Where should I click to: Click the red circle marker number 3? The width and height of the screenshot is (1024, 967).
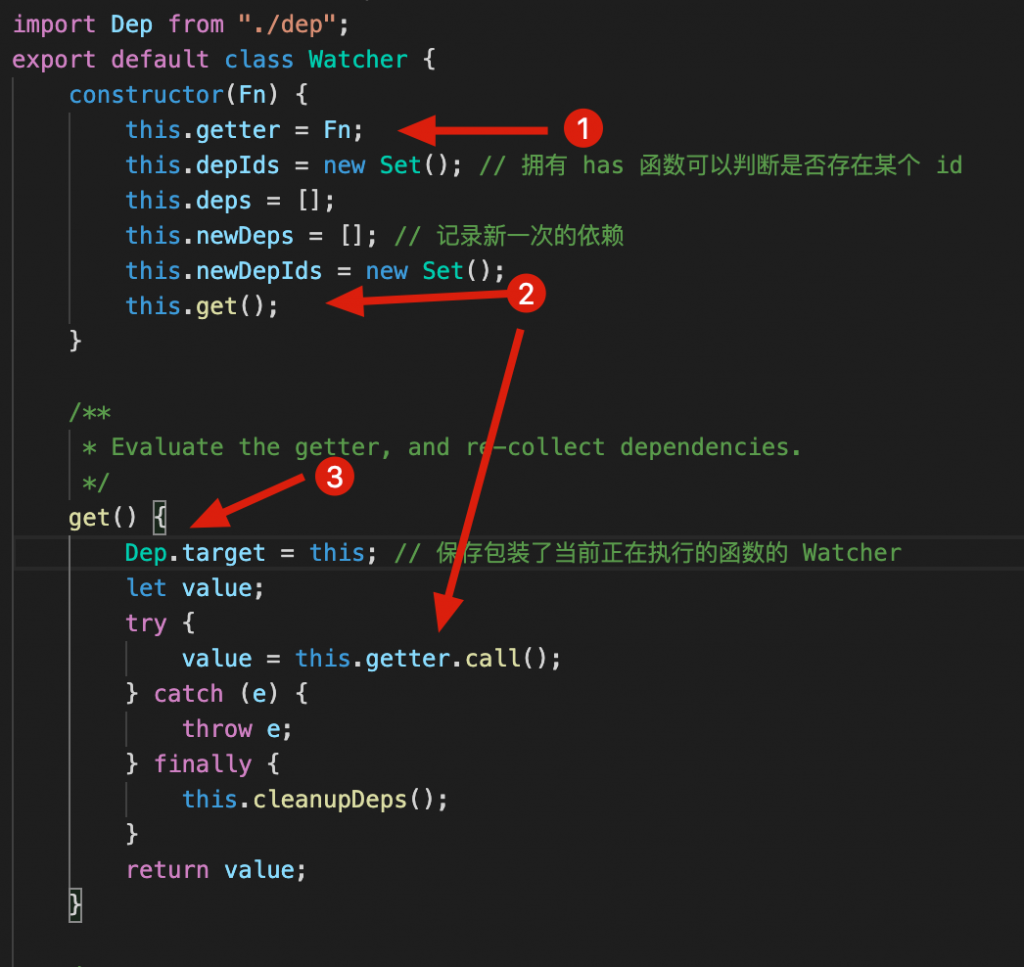click(334, 477)
